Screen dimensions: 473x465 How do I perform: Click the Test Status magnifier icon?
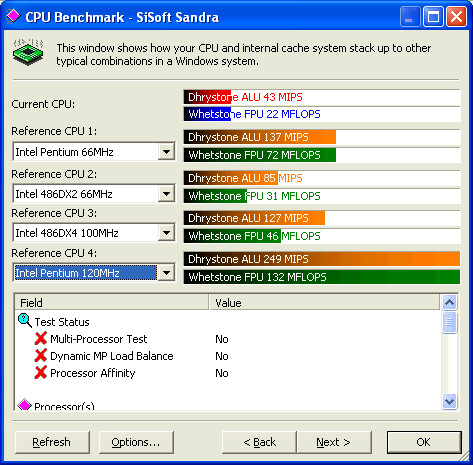pos(25,321)
